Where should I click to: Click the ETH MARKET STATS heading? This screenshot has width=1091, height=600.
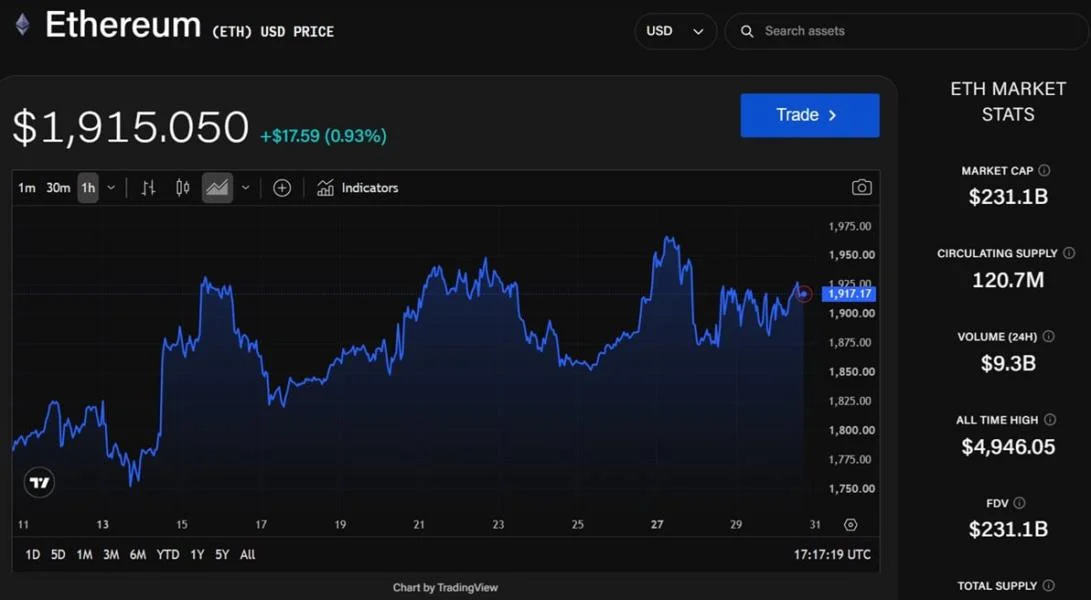tap(1008, 102)
